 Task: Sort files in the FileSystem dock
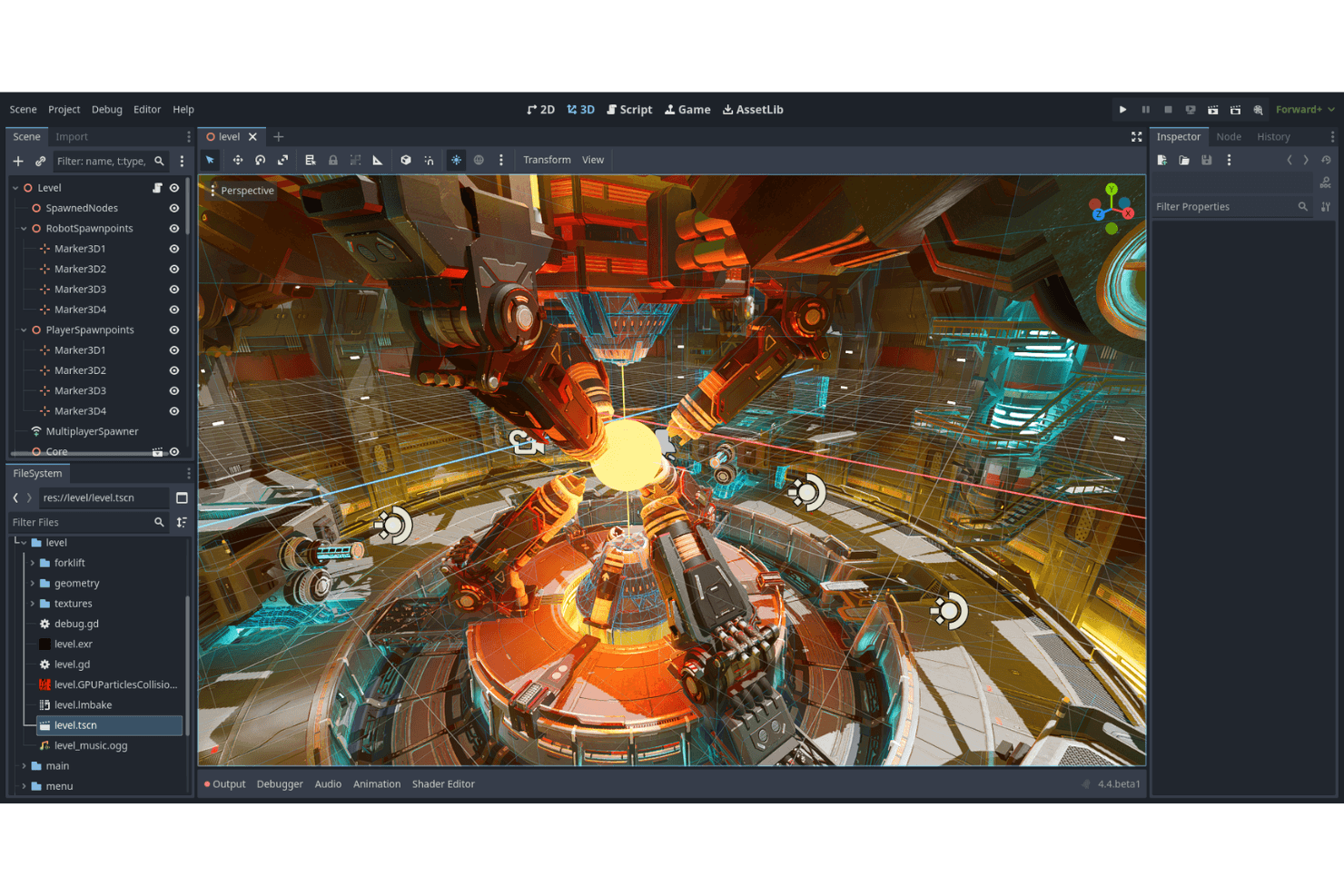182,522
